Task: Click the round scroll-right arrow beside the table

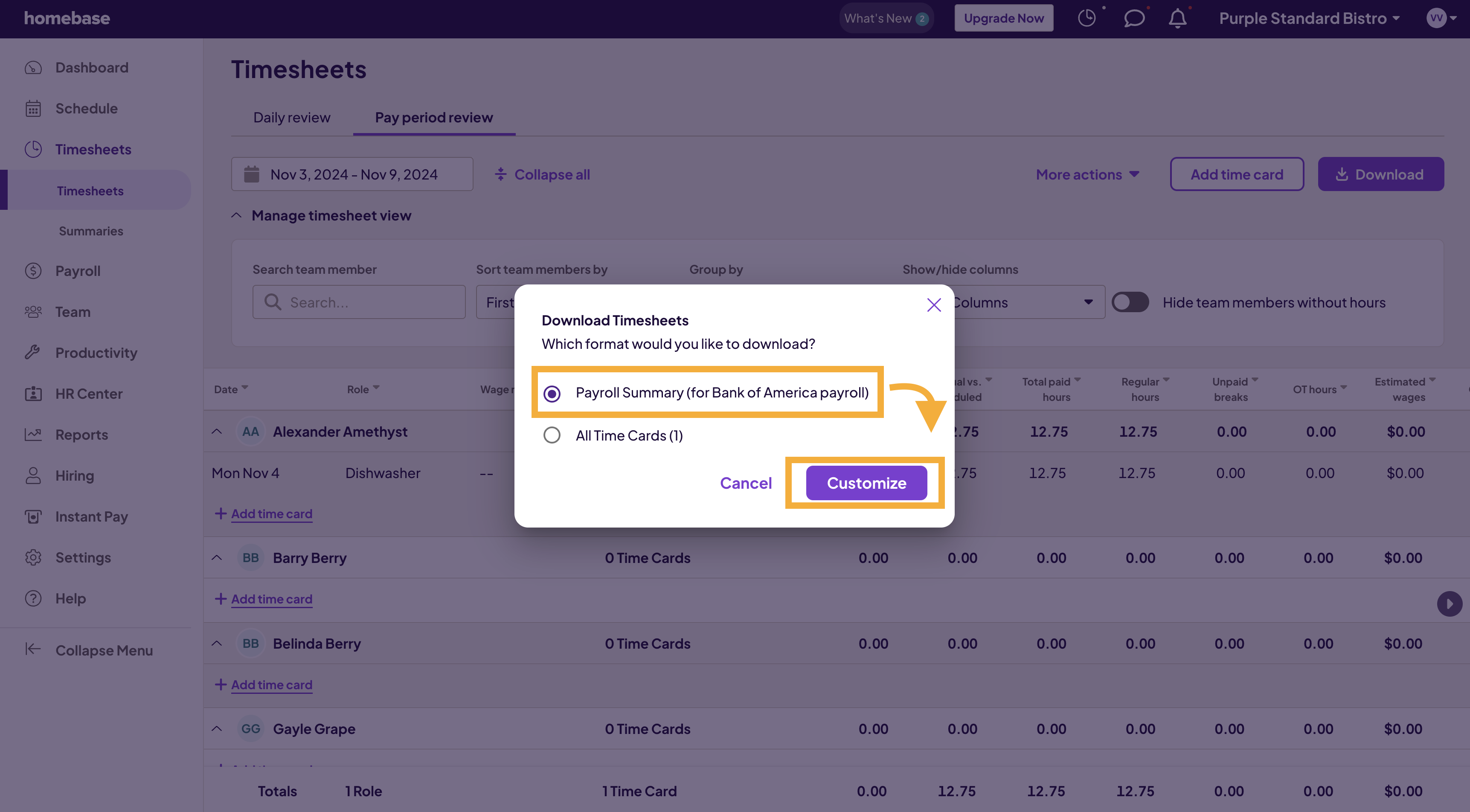Action: [x=1449, y=604]
